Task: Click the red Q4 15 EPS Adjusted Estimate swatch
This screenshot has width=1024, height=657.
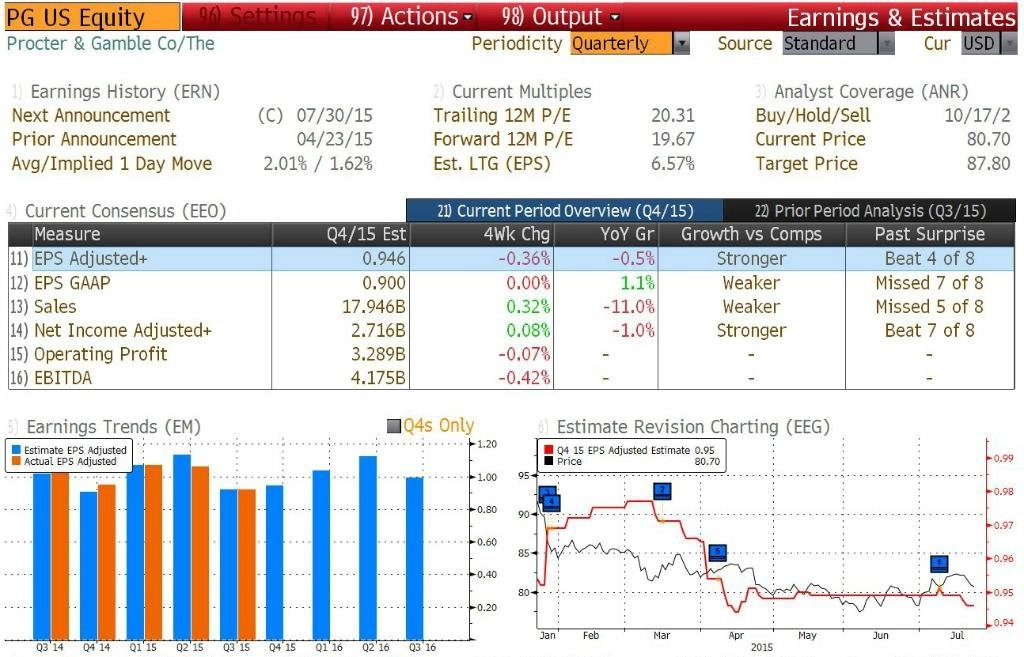Action: tap(549, 450)
